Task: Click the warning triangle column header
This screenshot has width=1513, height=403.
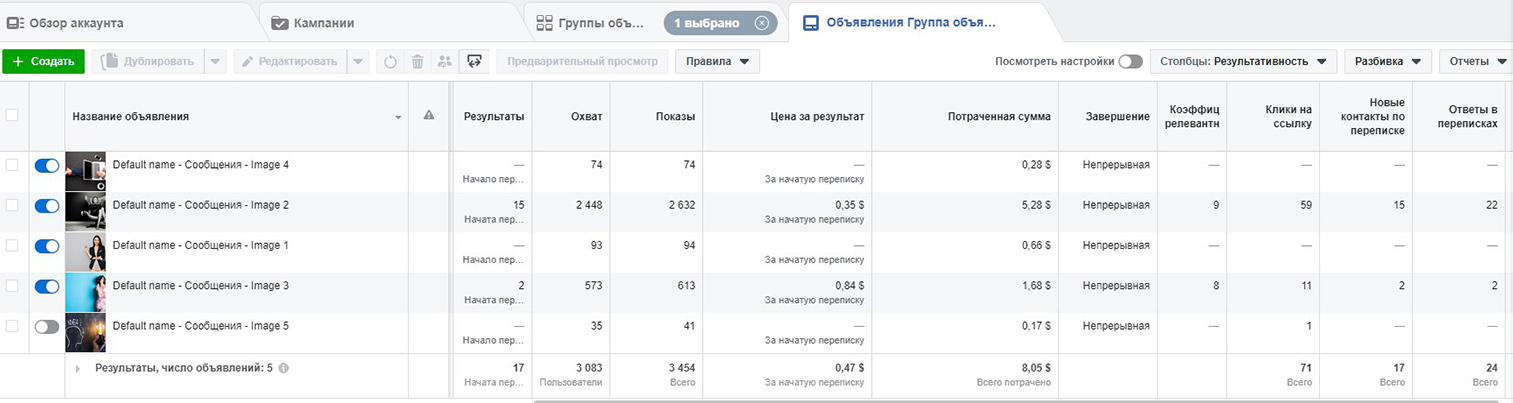Action: tap(429, 116)
